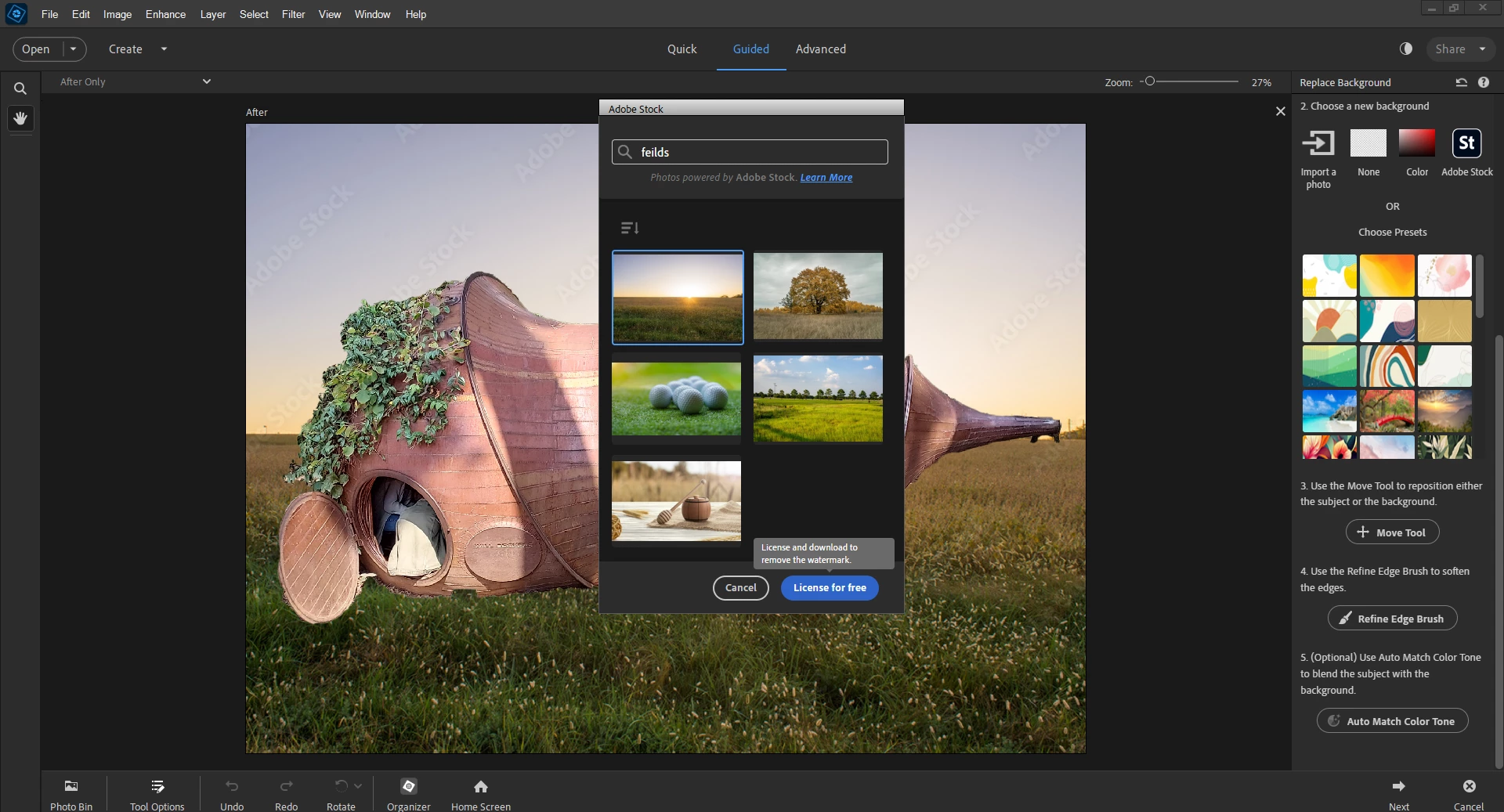1504x812 pixels.
Task: Click the Adobe Stock background icon
Action: (1466, 143)
